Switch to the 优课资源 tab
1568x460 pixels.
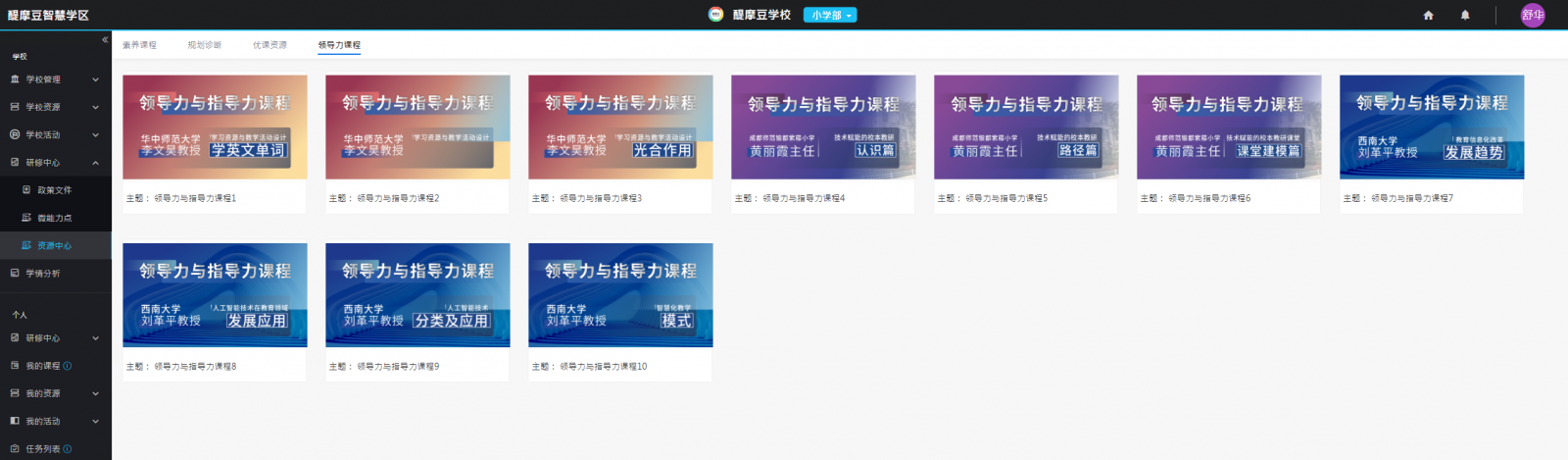pyautogui.click(x=269, y=45)
